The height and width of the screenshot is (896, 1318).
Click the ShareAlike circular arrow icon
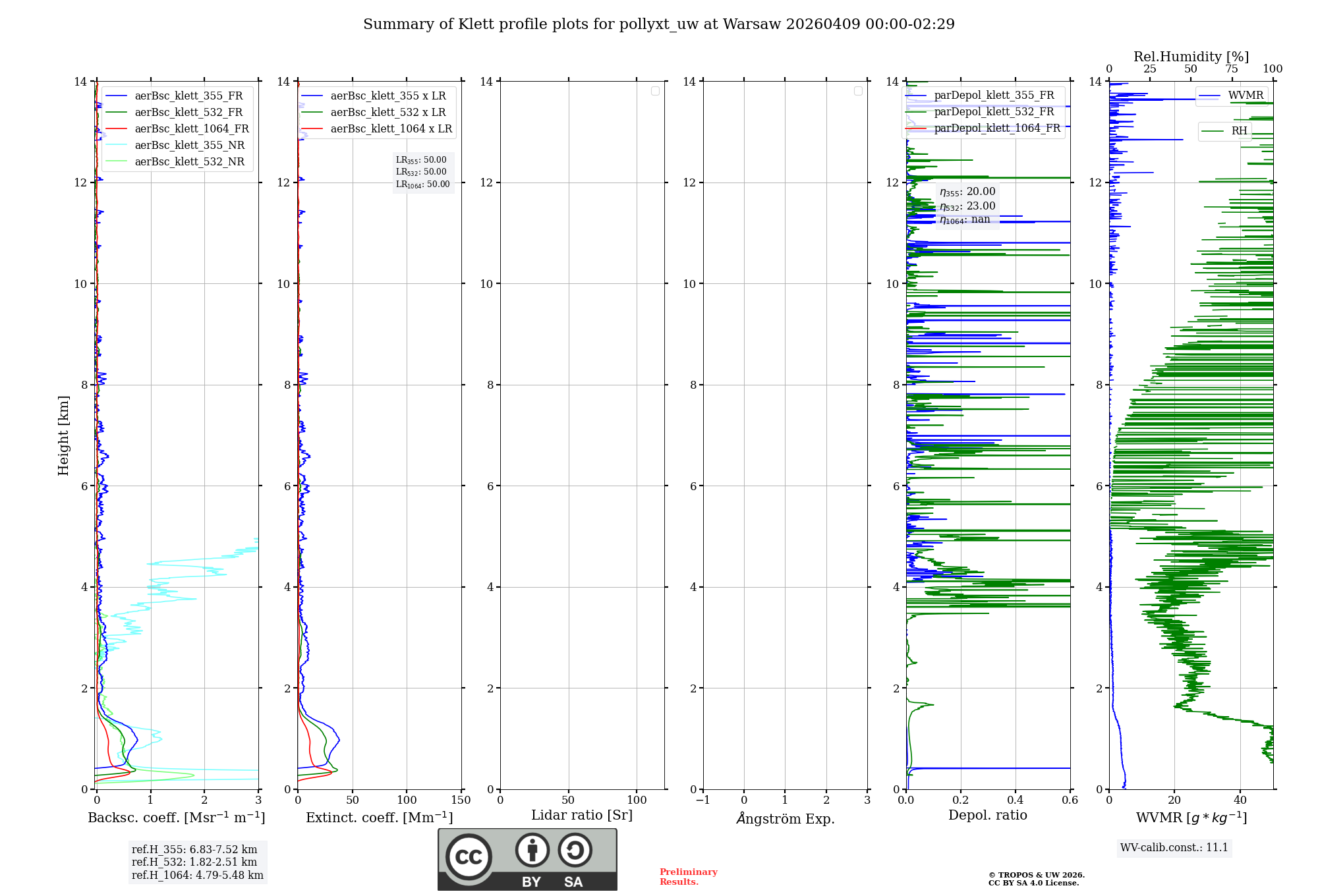click(575, 850)
